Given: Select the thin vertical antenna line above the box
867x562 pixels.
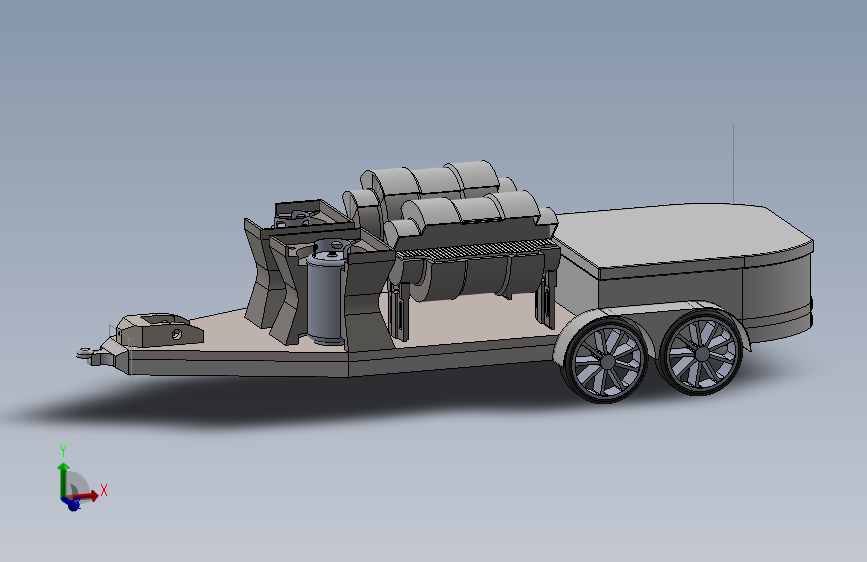Looking at the screenshot, I should click(x=734, y=164).
